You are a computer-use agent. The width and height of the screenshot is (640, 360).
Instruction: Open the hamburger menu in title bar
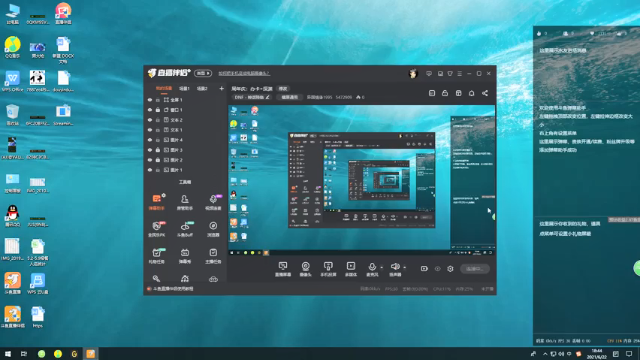click(x=460, y=73)
